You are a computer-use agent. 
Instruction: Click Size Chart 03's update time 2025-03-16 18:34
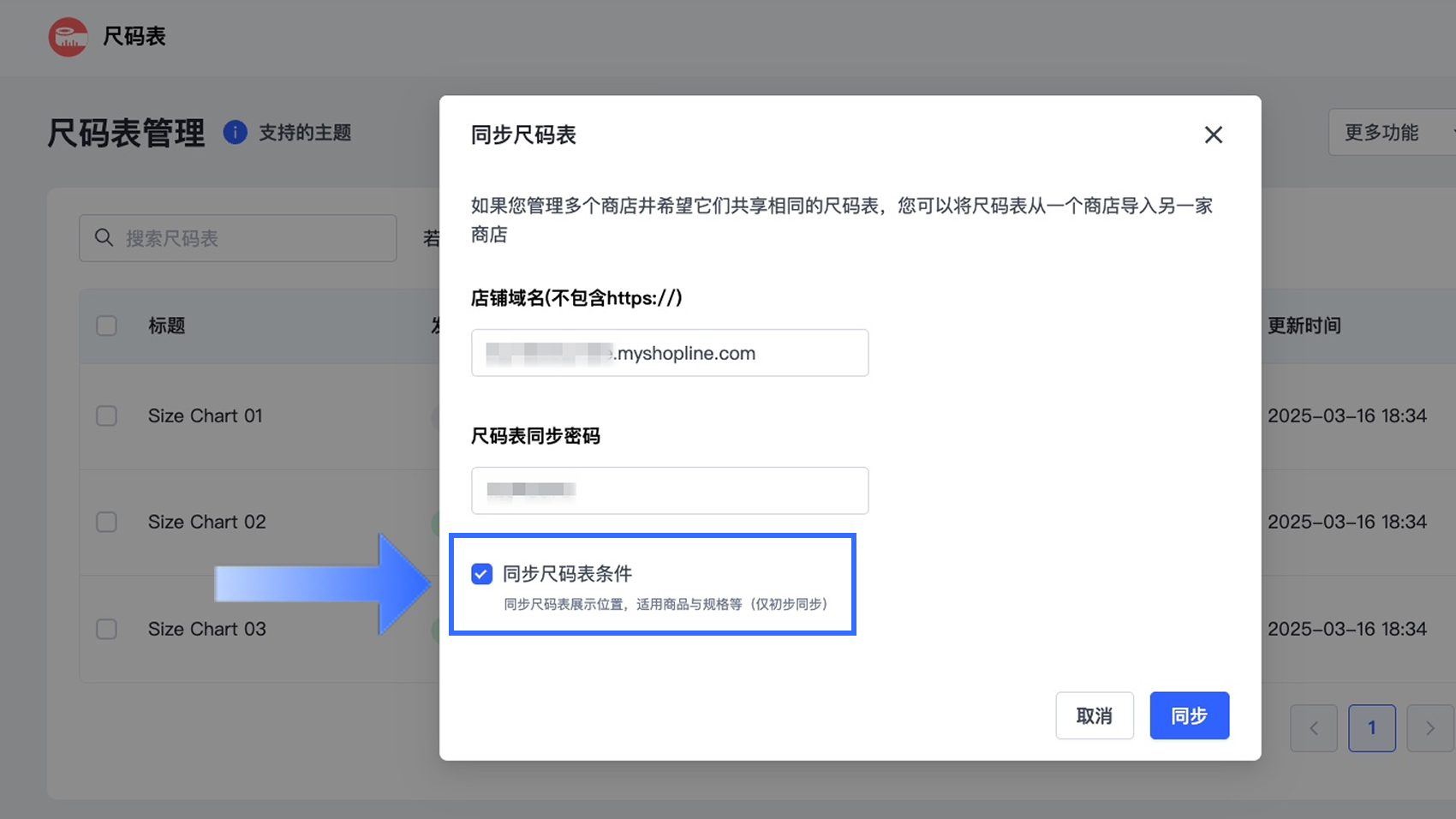coord(1347,629)
